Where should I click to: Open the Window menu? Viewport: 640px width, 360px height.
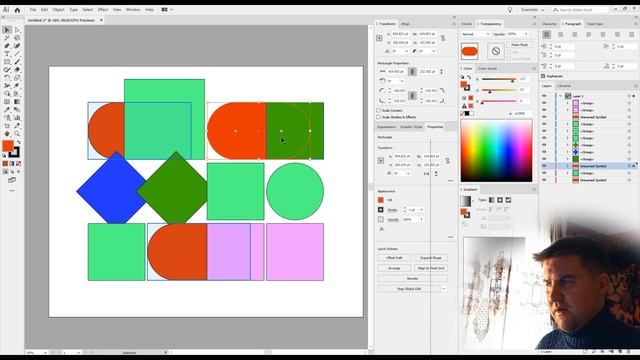133,10
